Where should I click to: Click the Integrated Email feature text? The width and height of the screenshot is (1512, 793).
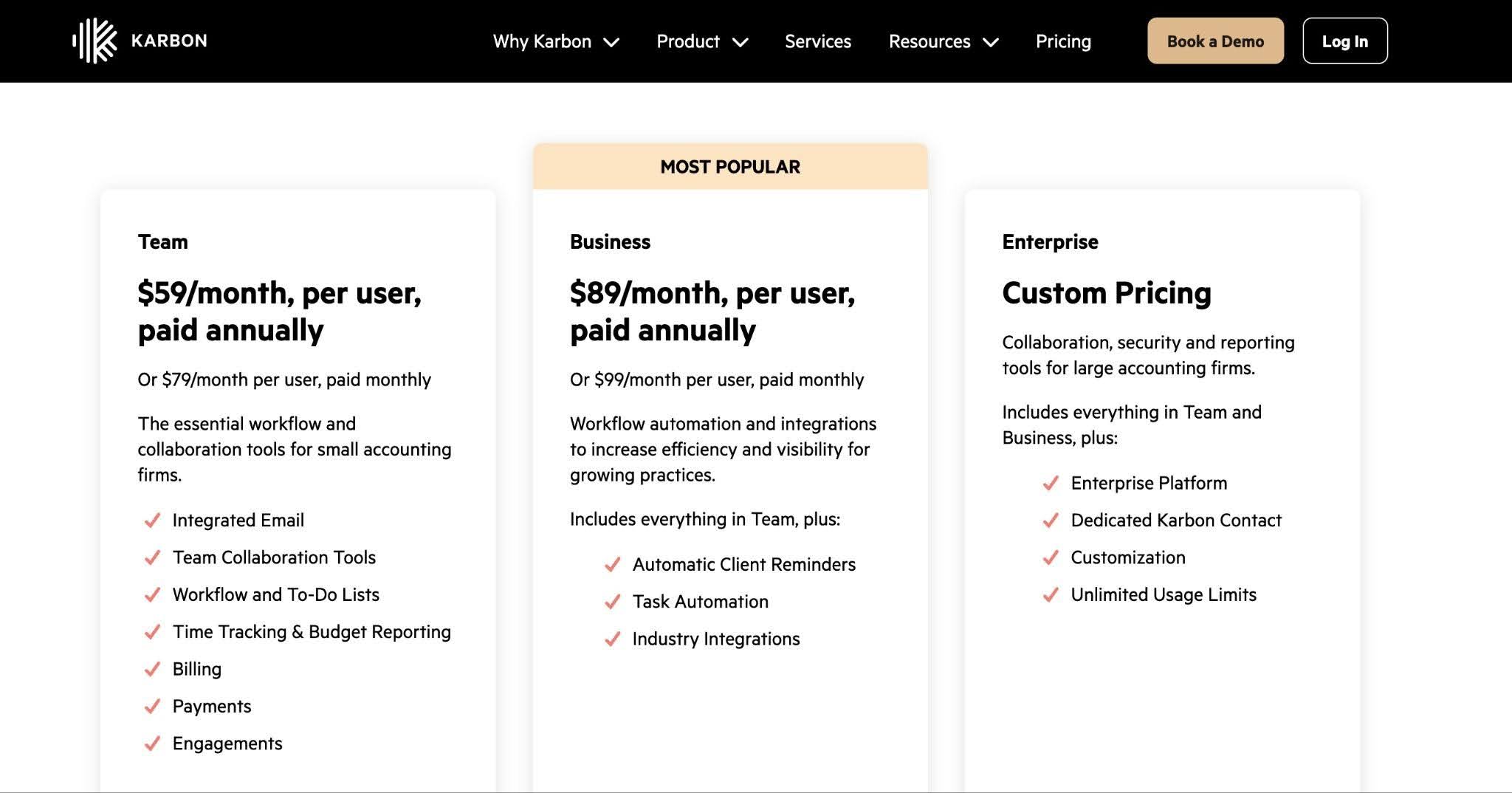tap(238, 521)
